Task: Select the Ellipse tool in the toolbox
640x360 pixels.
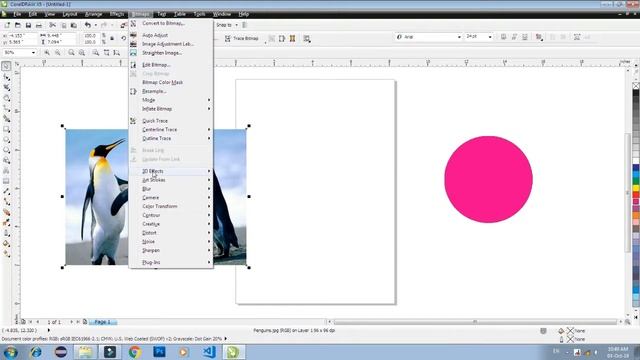Action: point(6,140)
